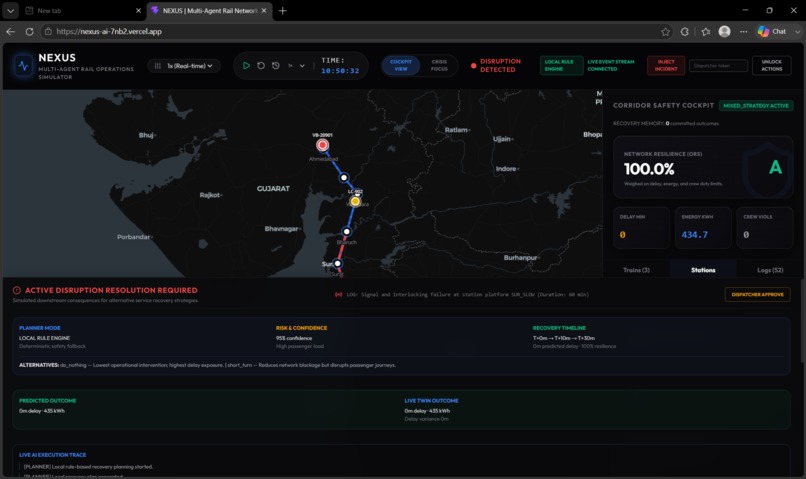Screen dimensions: 806x479
Task: Click the yellow LC-002 map marker
Action: [x=355, y=201]
